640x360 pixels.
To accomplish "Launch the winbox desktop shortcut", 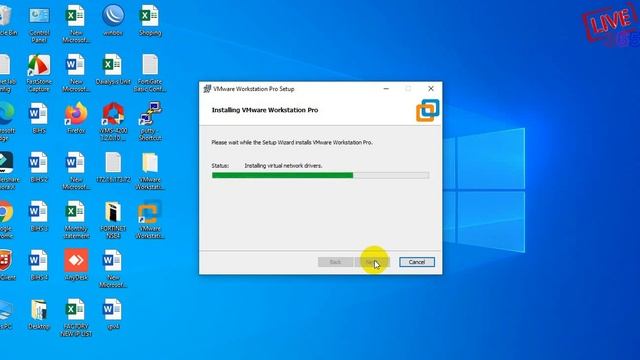I will [x=113, y=21].
